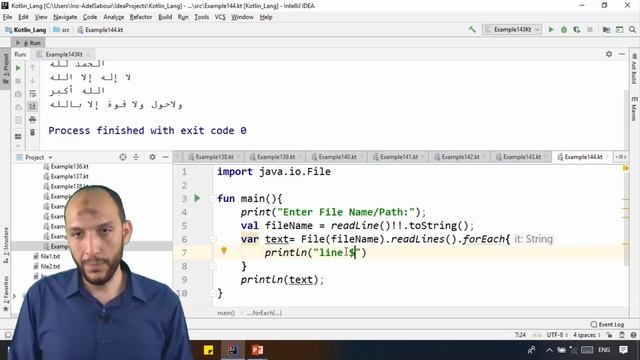Viewport: 640px width, 360px height.
Task: Click the Stop button in the main toolbar
Action: coord(590,29)
